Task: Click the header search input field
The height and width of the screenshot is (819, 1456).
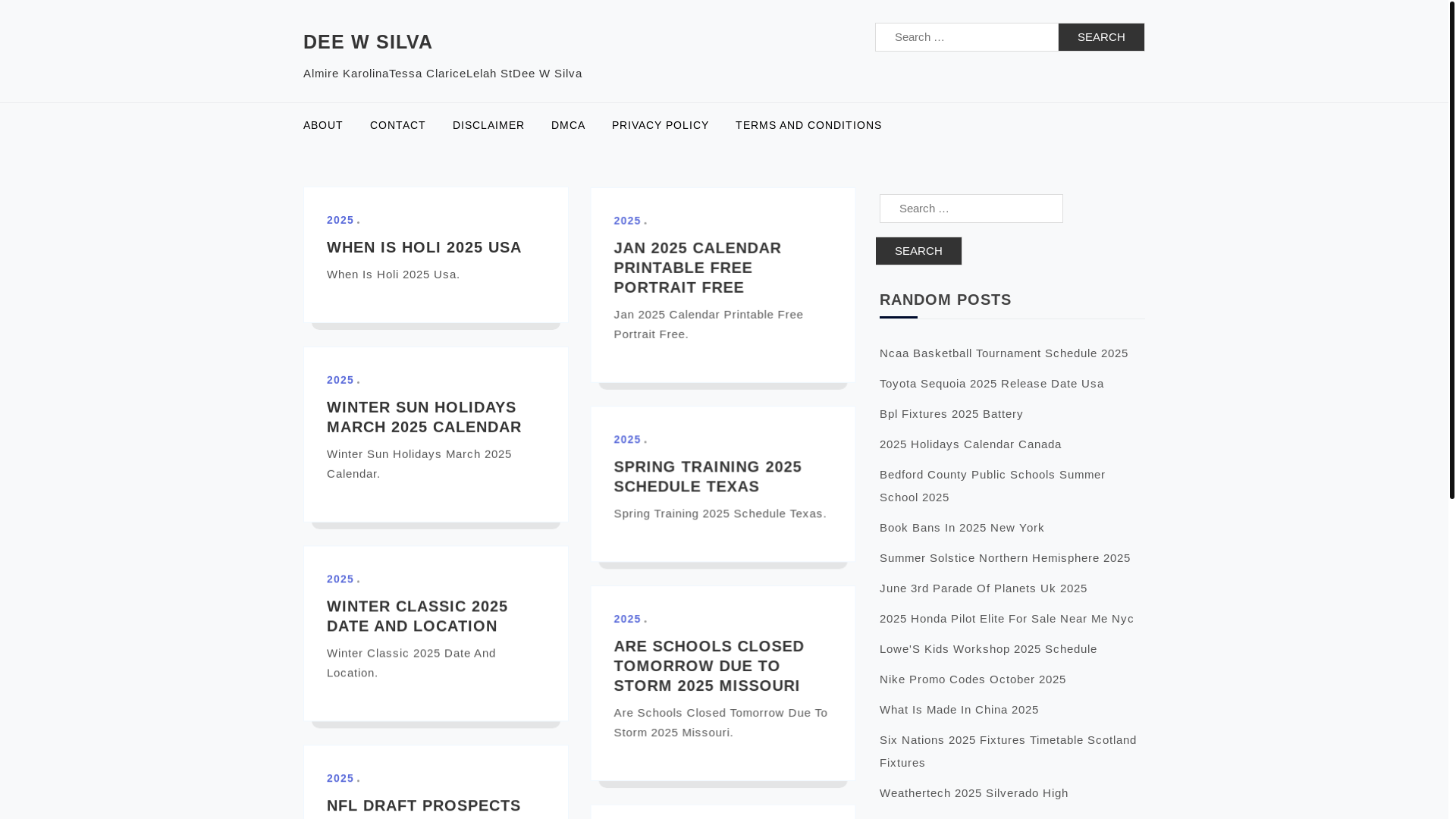Action: click(967, 37)
